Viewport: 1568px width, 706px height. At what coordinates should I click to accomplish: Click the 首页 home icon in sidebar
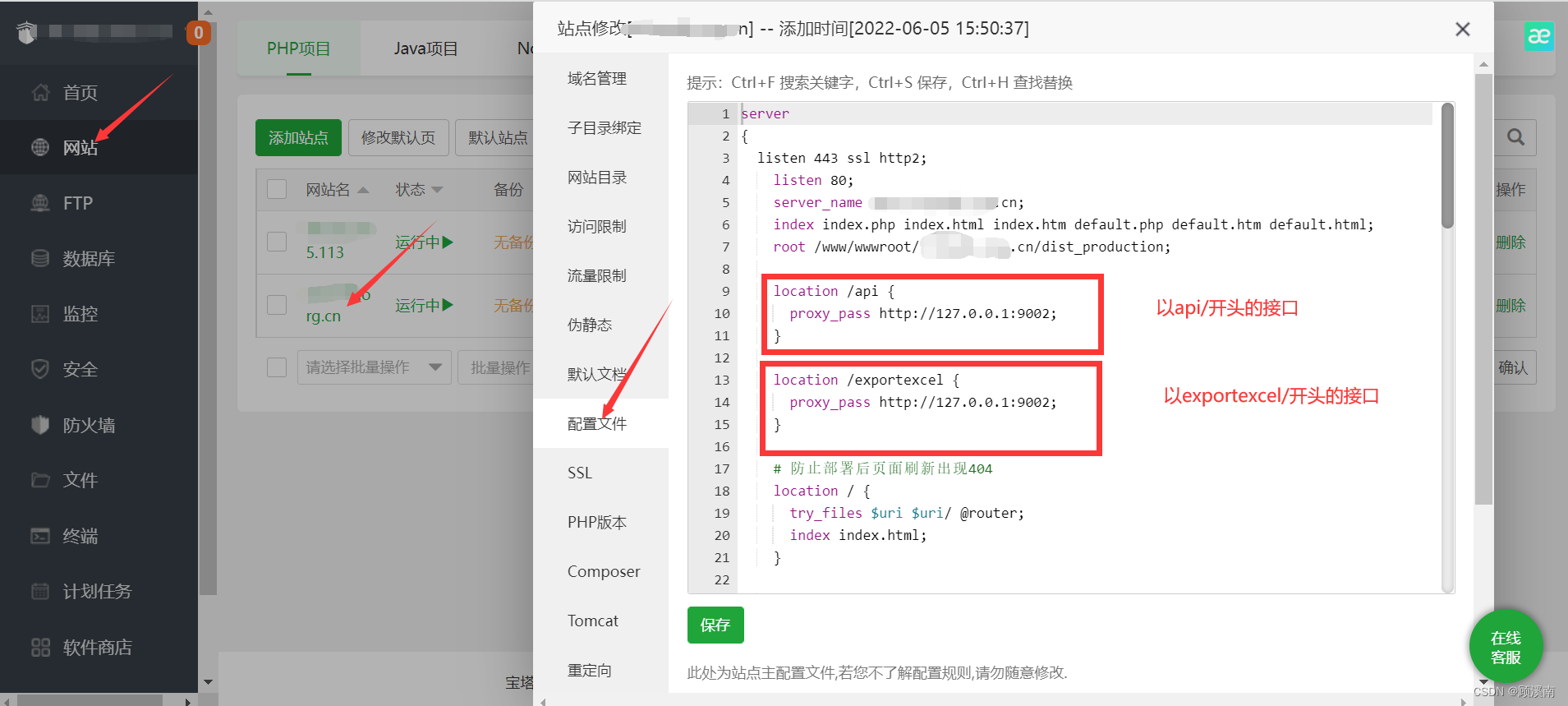[40, 92]
